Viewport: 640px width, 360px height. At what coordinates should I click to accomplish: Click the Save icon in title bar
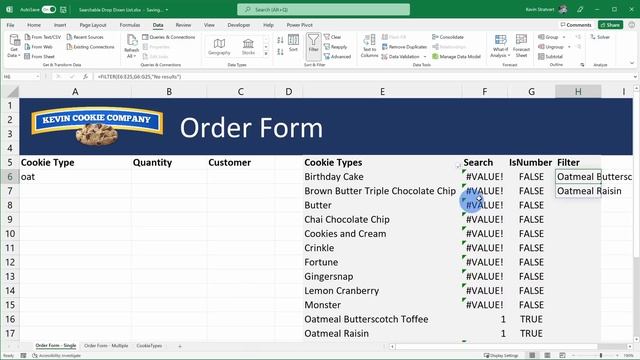[x=63, y=9]
